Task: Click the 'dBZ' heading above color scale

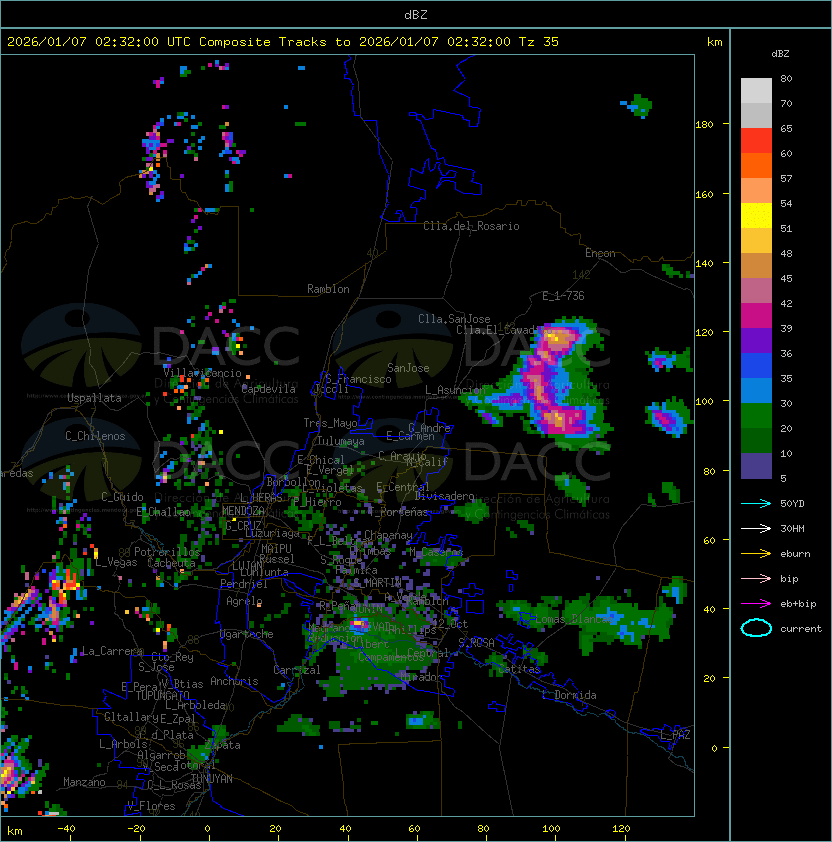Action: pos(780,54)
